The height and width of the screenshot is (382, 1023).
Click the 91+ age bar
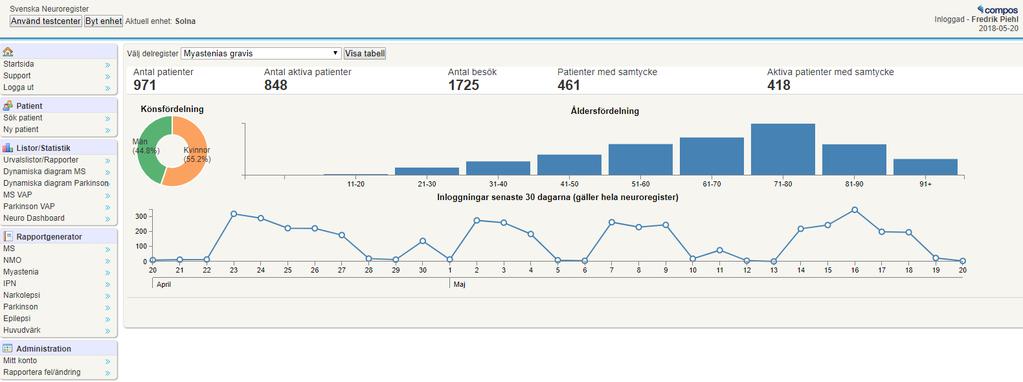coord(926,167)
